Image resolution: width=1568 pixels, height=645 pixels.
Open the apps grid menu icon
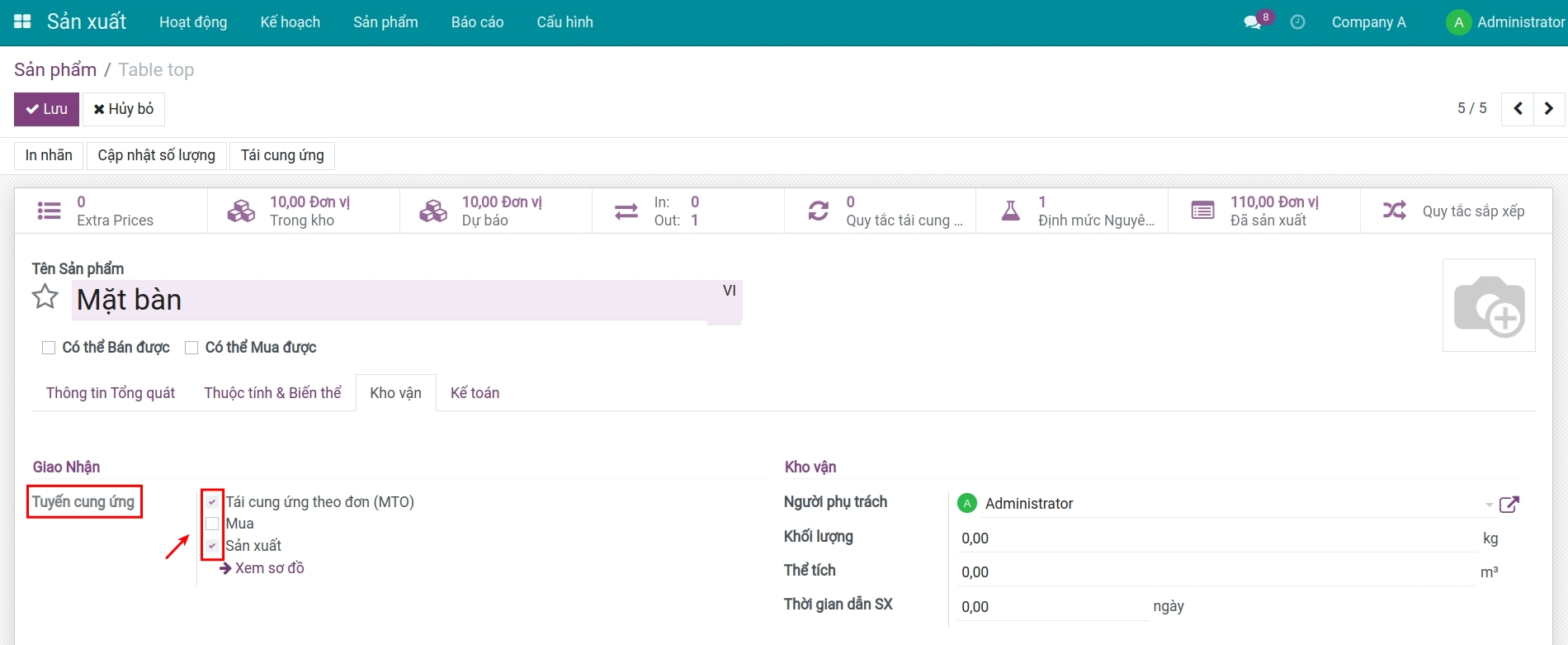click(22, 22)
